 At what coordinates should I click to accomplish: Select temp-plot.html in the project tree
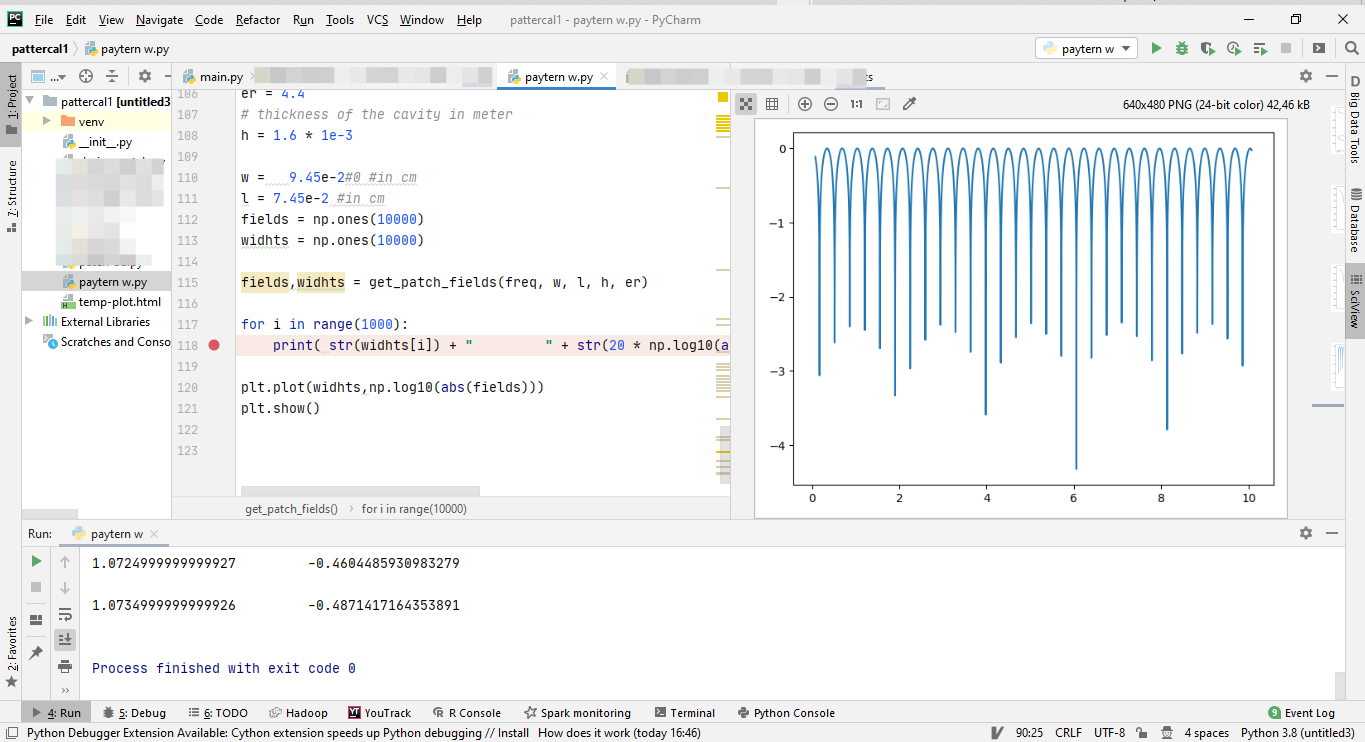click(x=119, y=302)
